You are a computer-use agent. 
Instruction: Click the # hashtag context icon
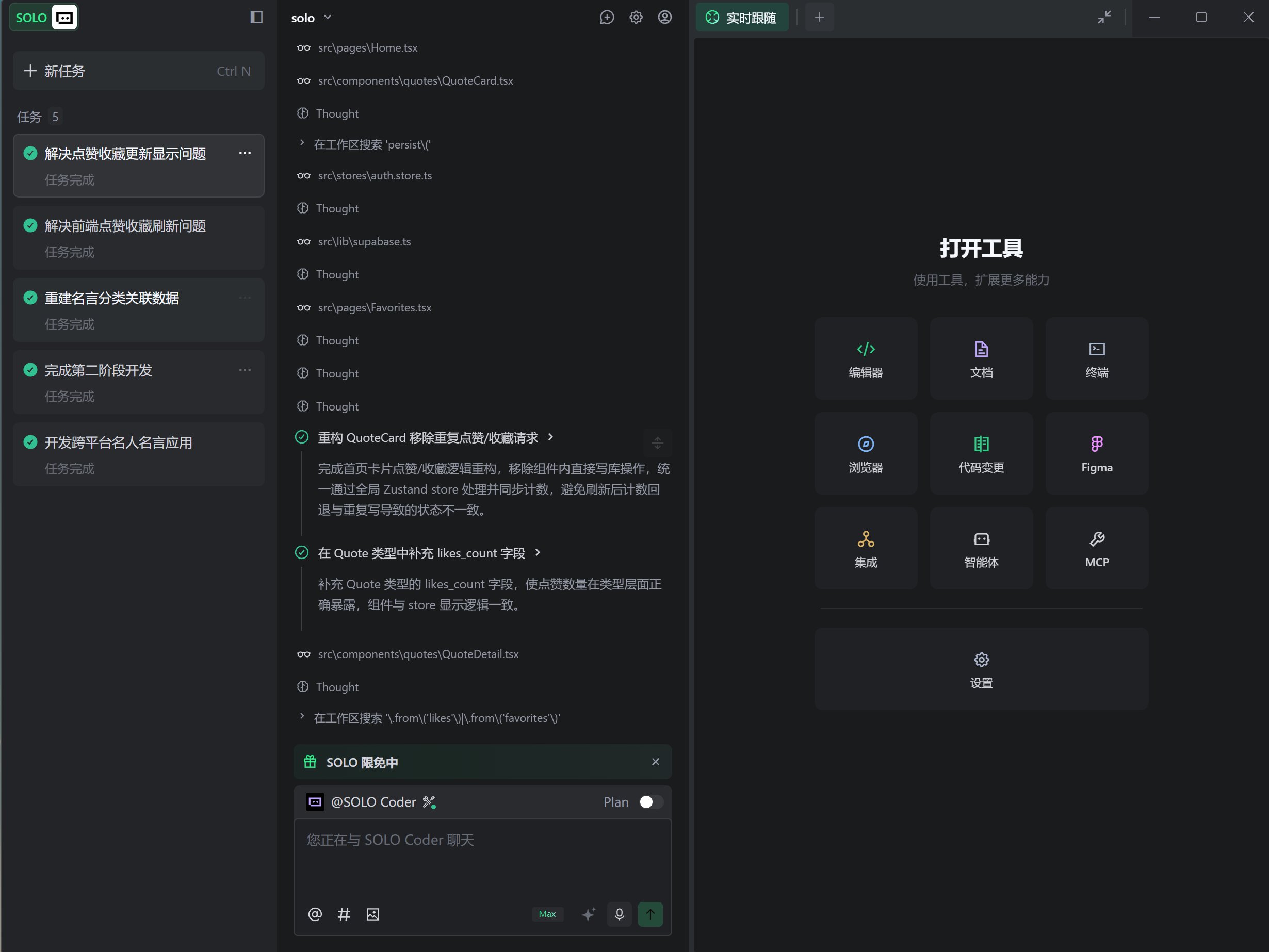(x=344, y=914)
